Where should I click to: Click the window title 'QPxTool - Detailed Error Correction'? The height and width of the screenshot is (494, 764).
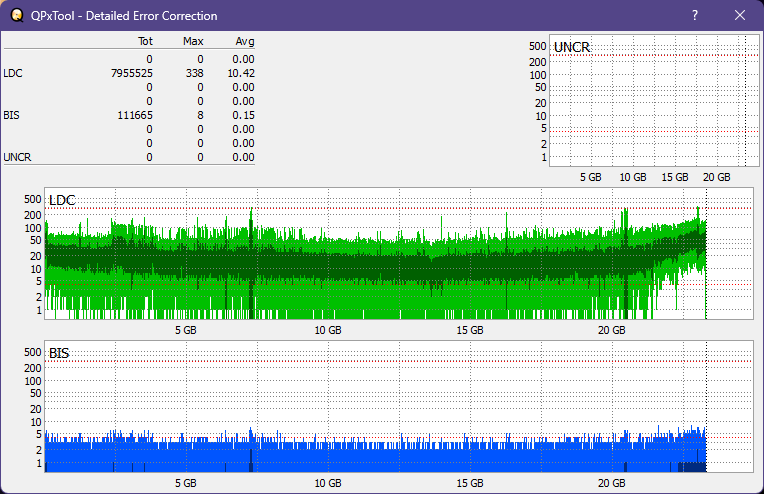coord(124,16)
